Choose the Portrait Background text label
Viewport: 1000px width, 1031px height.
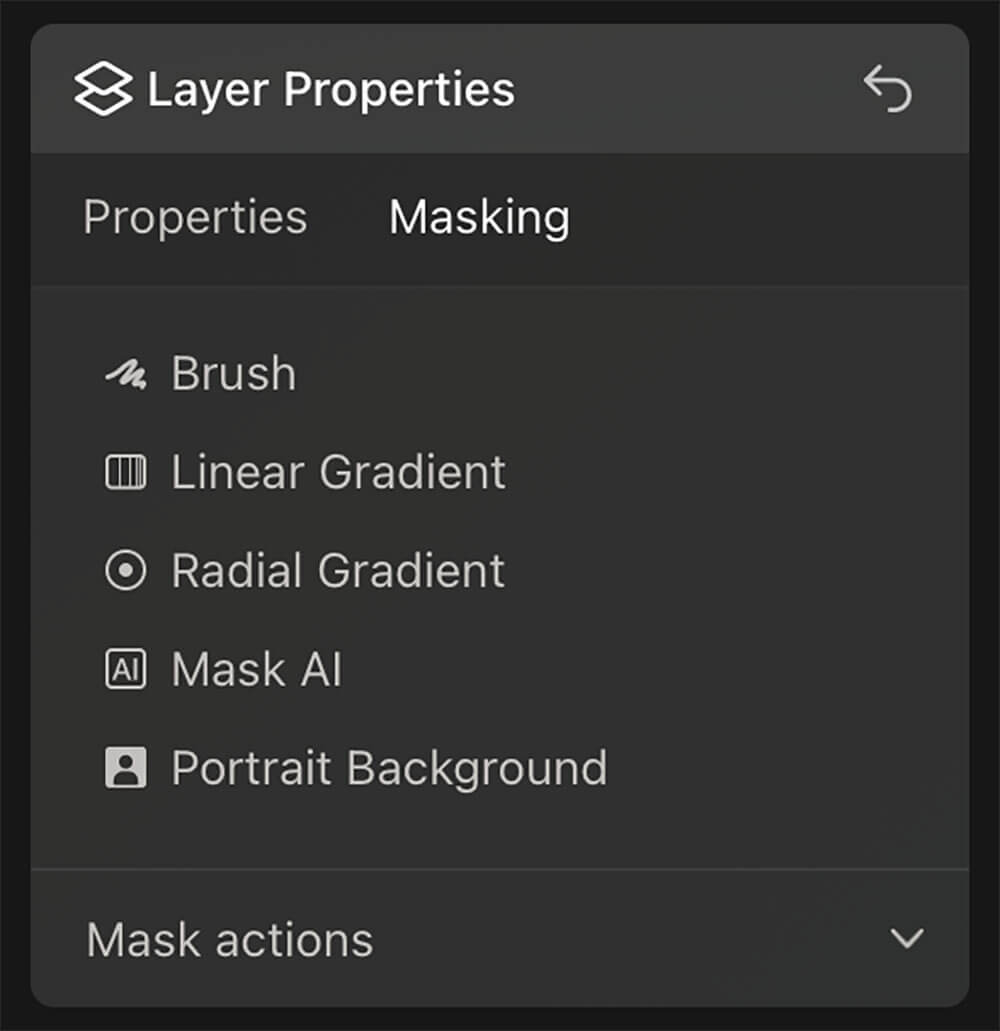point(389,768)
